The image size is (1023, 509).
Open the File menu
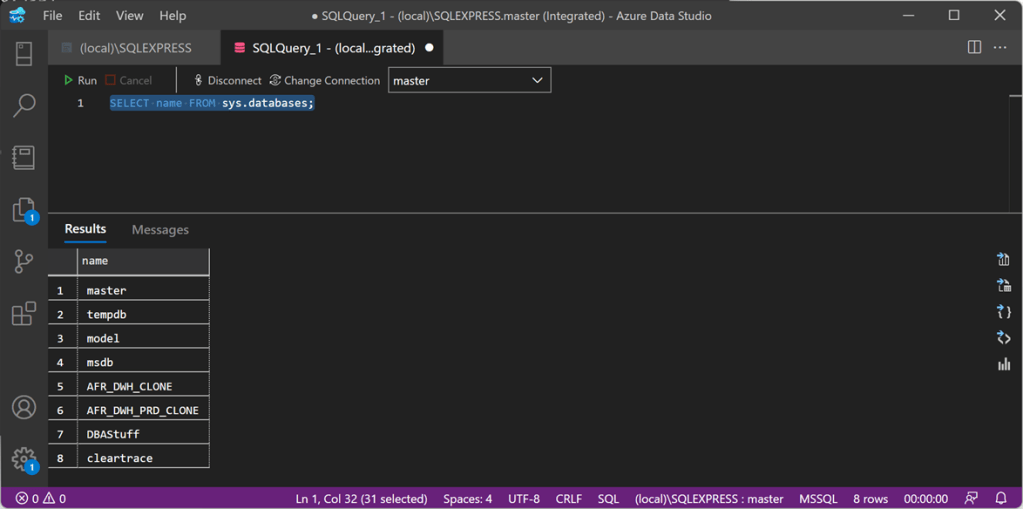pos(53,16)
